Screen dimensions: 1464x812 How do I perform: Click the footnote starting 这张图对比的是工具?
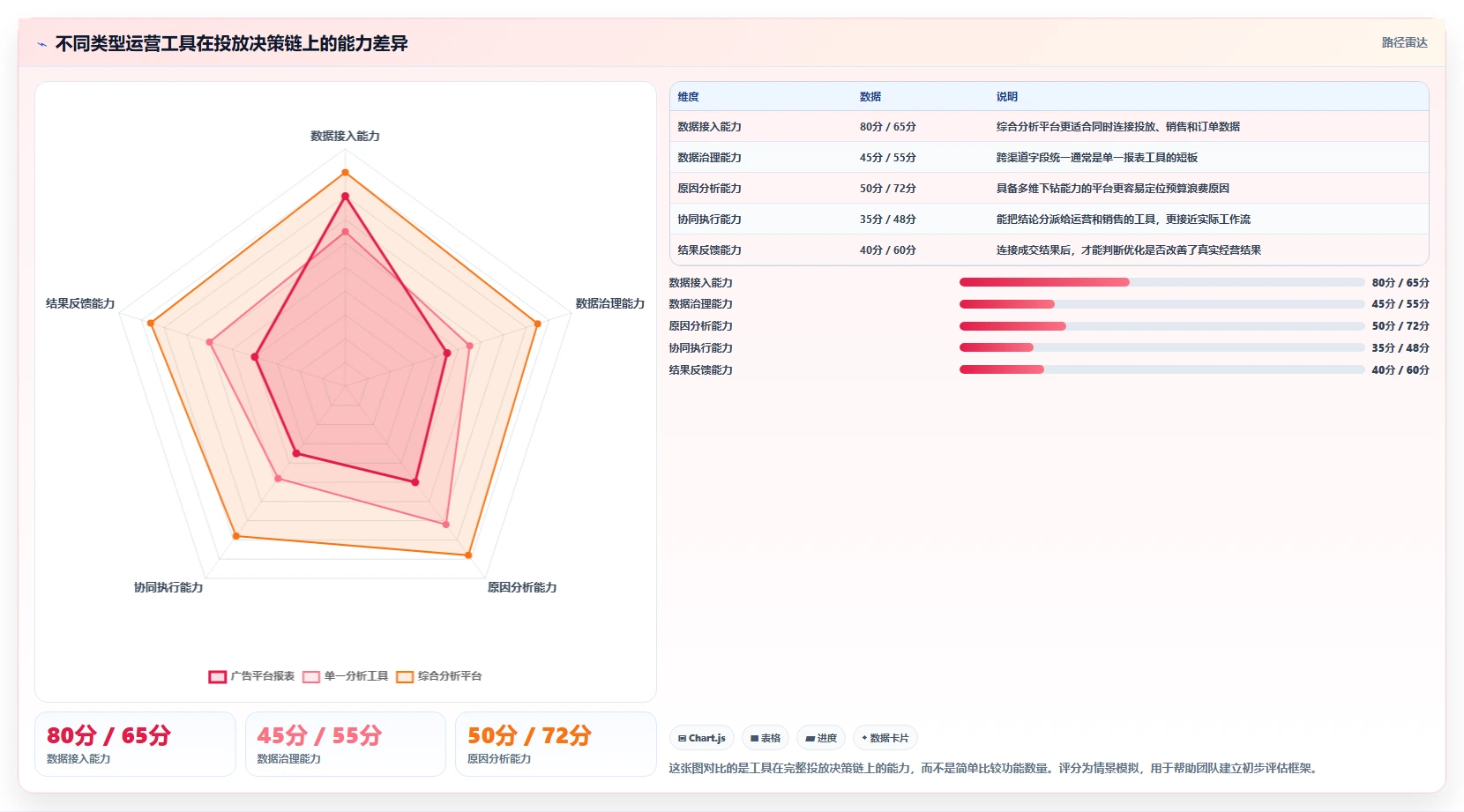pyautogui.click(x=995, y=768)
